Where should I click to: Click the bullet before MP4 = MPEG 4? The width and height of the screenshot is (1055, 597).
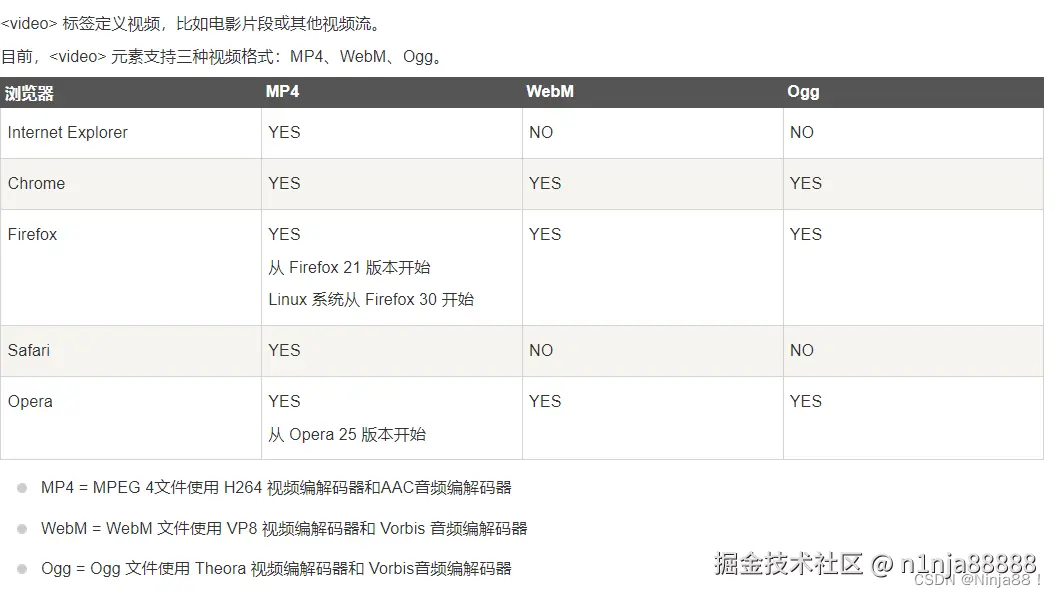pyautogui.click(x=22, y=488)
